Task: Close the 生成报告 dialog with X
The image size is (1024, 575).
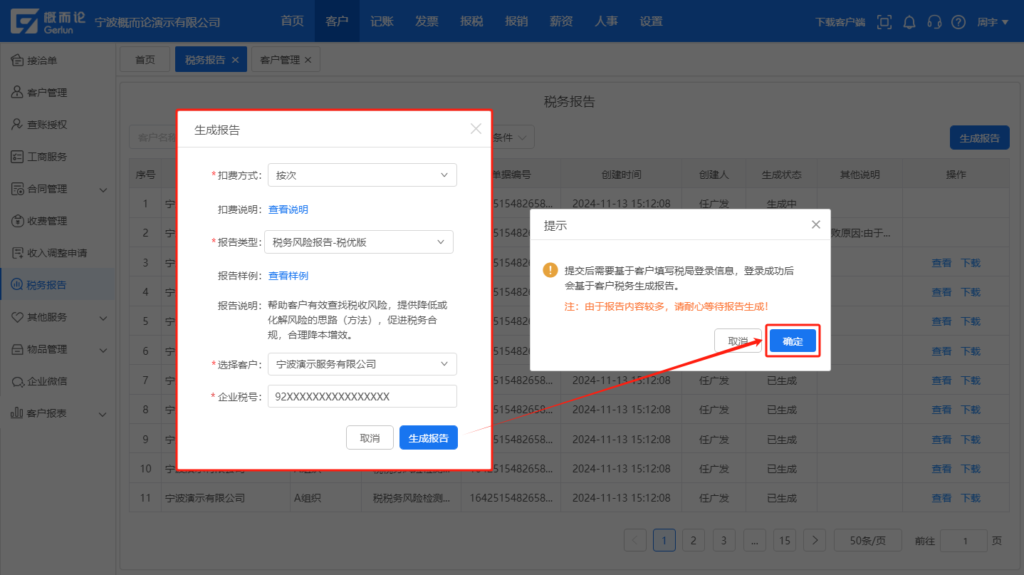Action: tap(475, 129)
